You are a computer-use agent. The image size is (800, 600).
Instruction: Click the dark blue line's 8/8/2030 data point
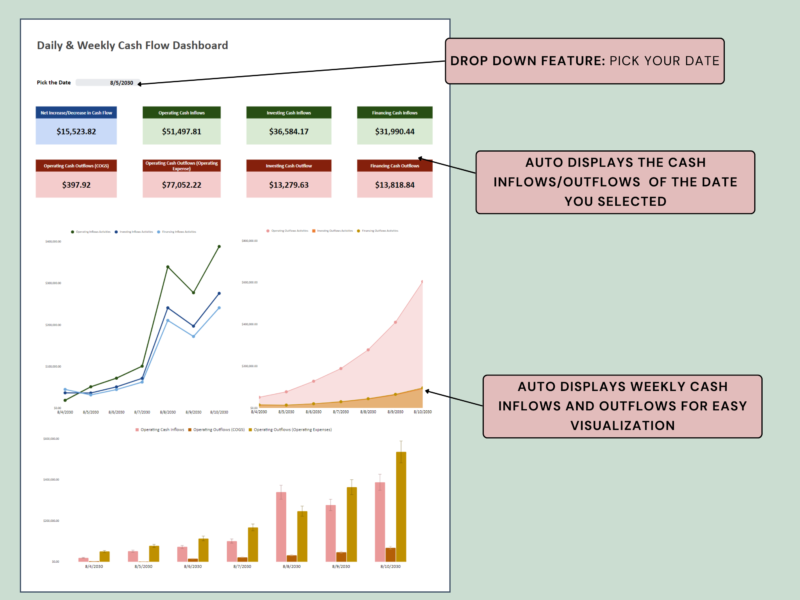click(x=168, y=308)
